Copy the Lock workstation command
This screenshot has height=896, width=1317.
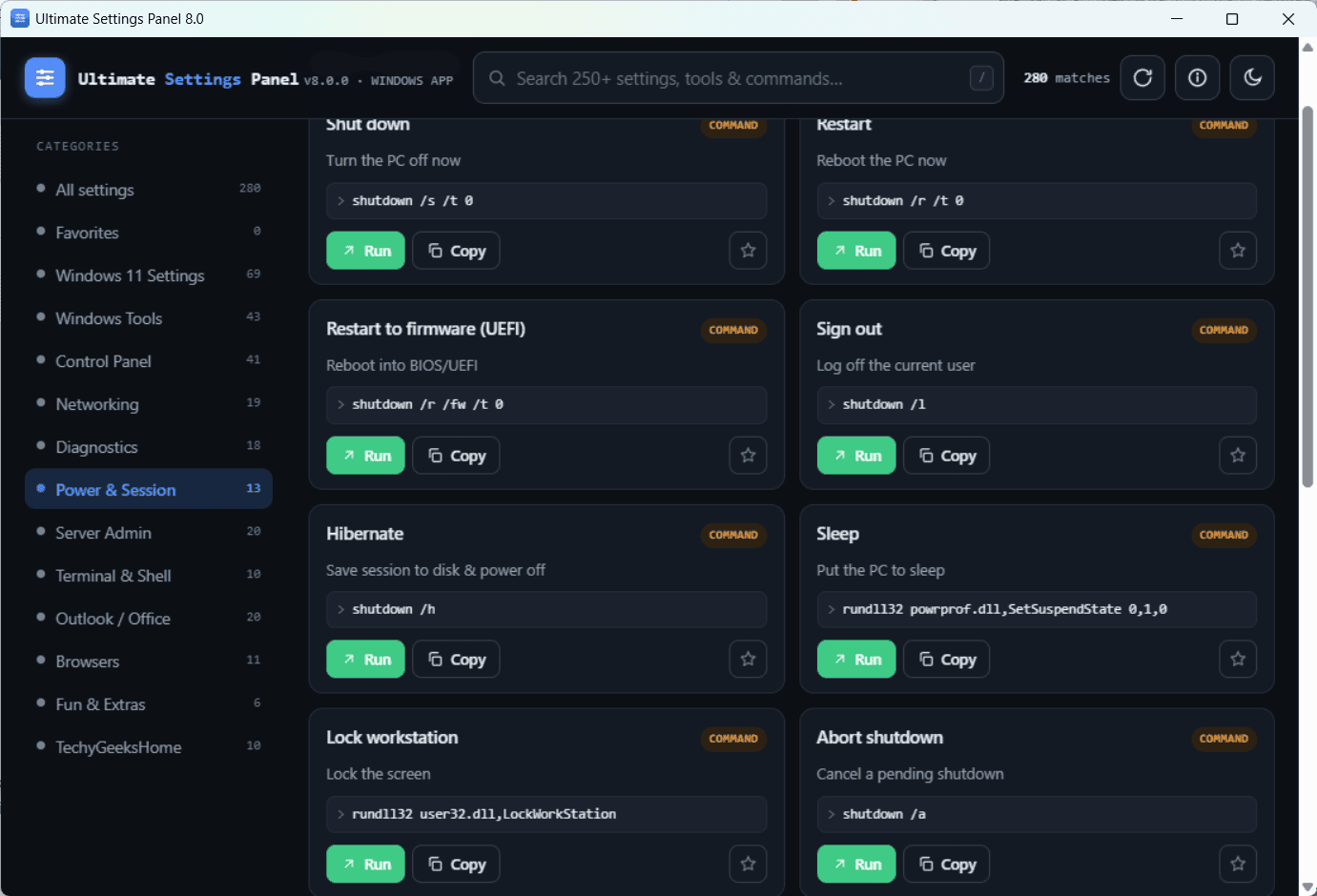457,865
